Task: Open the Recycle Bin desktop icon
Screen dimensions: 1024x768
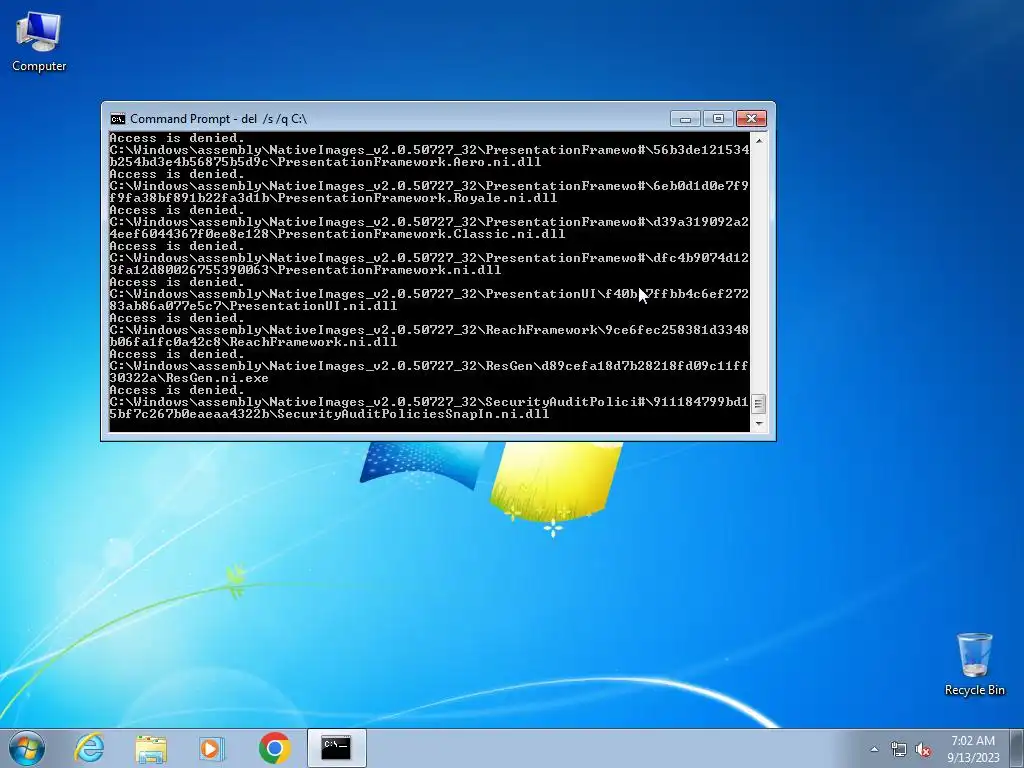Action: 974,664
